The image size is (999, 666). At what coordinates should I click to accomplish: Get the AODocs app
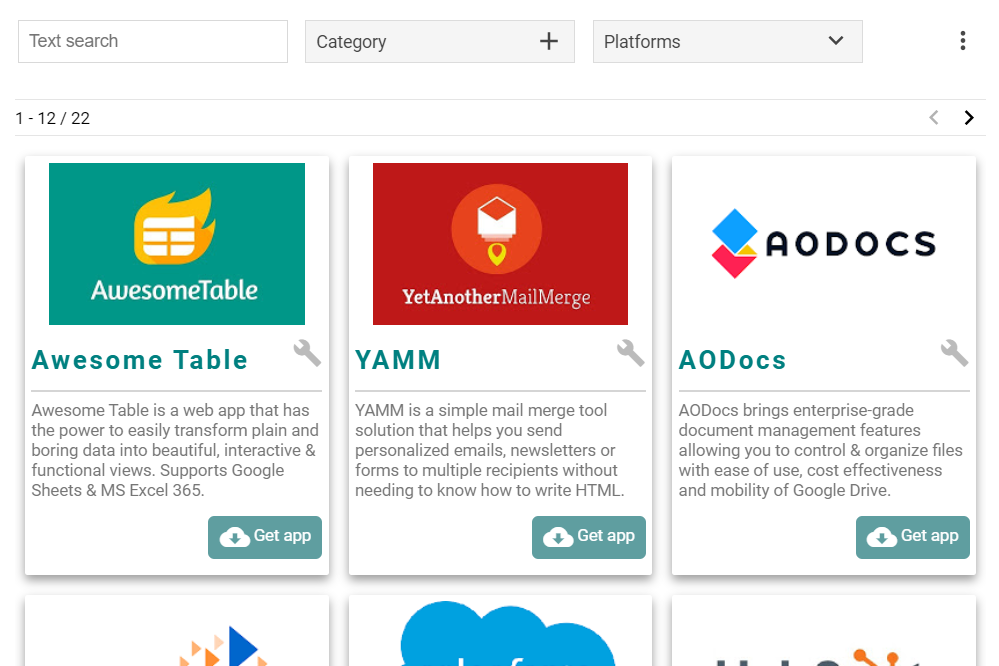(x=912, y=537)
